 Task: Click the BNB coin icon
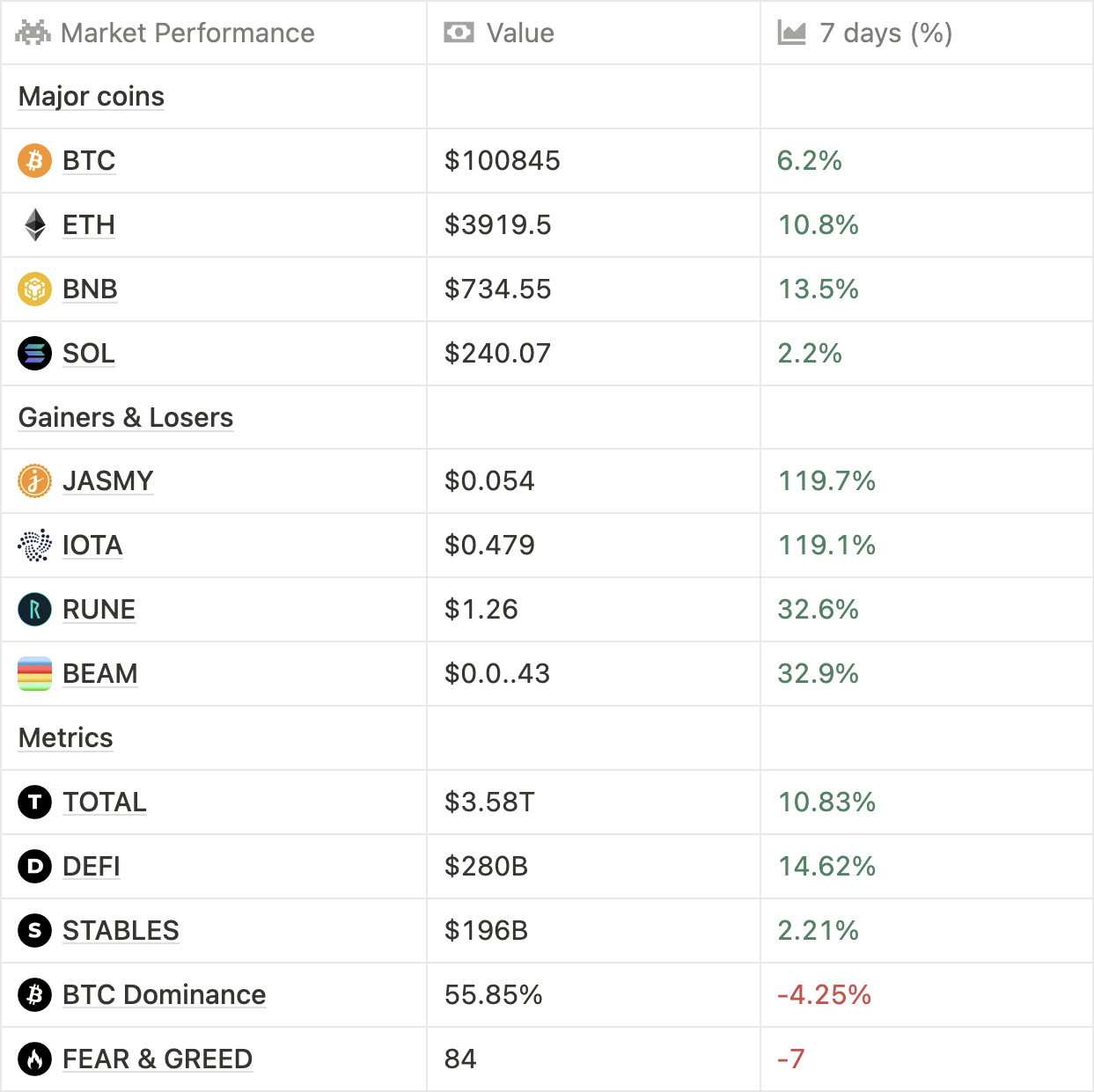coord(35,289)
